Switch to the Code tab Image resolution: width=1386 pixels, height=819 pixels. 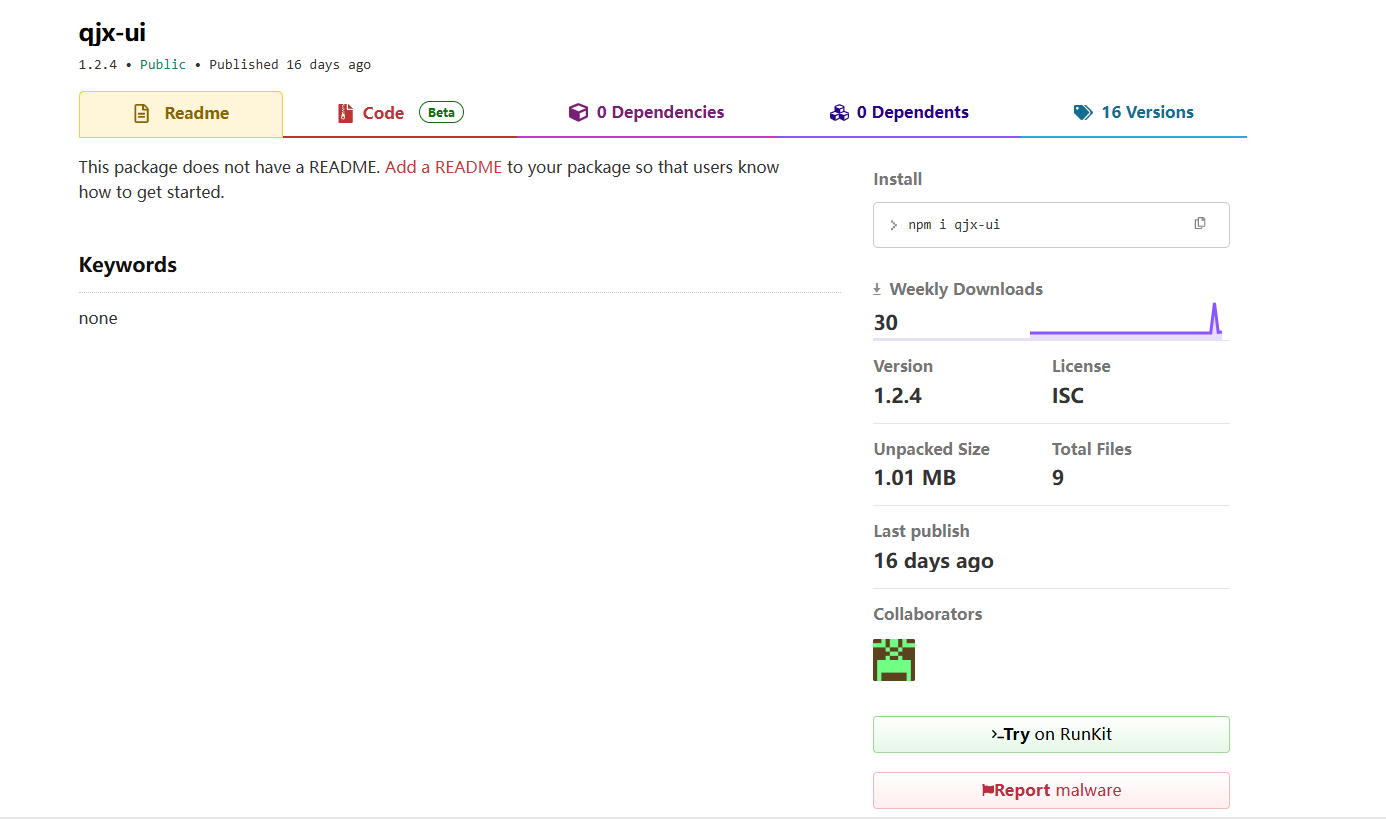pyautogui.click(x=400, y=113)
